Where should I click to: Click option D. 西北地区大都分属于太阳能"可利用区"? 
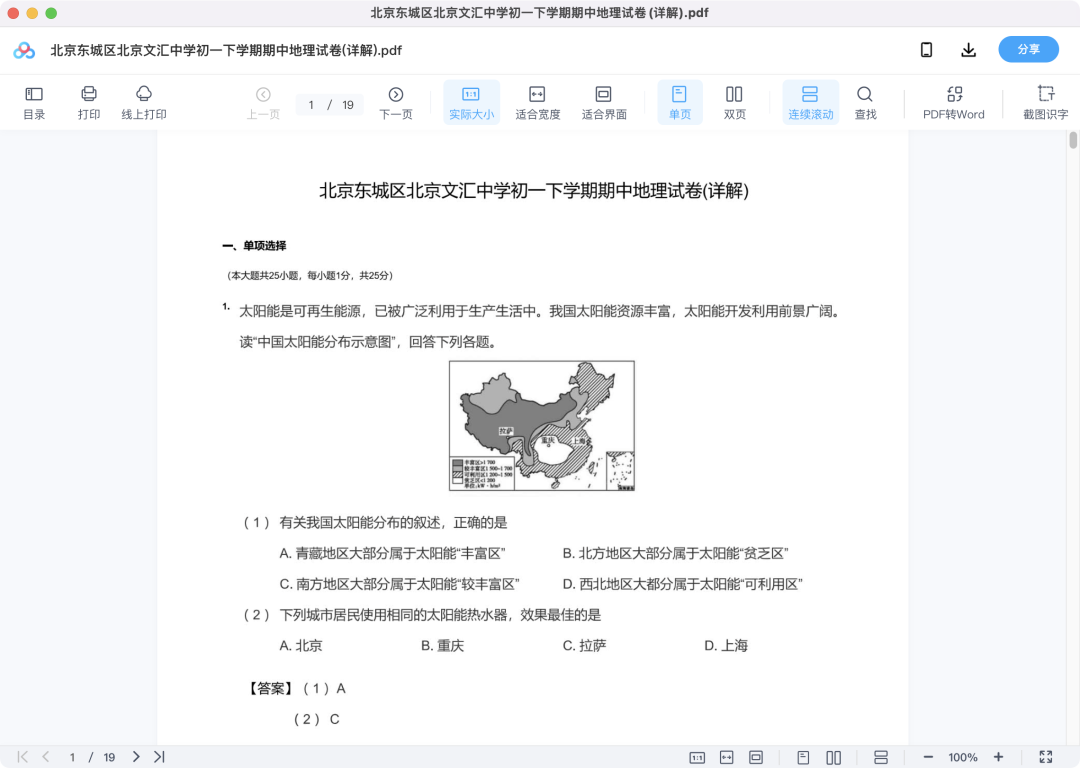click(x=683, y=584)
